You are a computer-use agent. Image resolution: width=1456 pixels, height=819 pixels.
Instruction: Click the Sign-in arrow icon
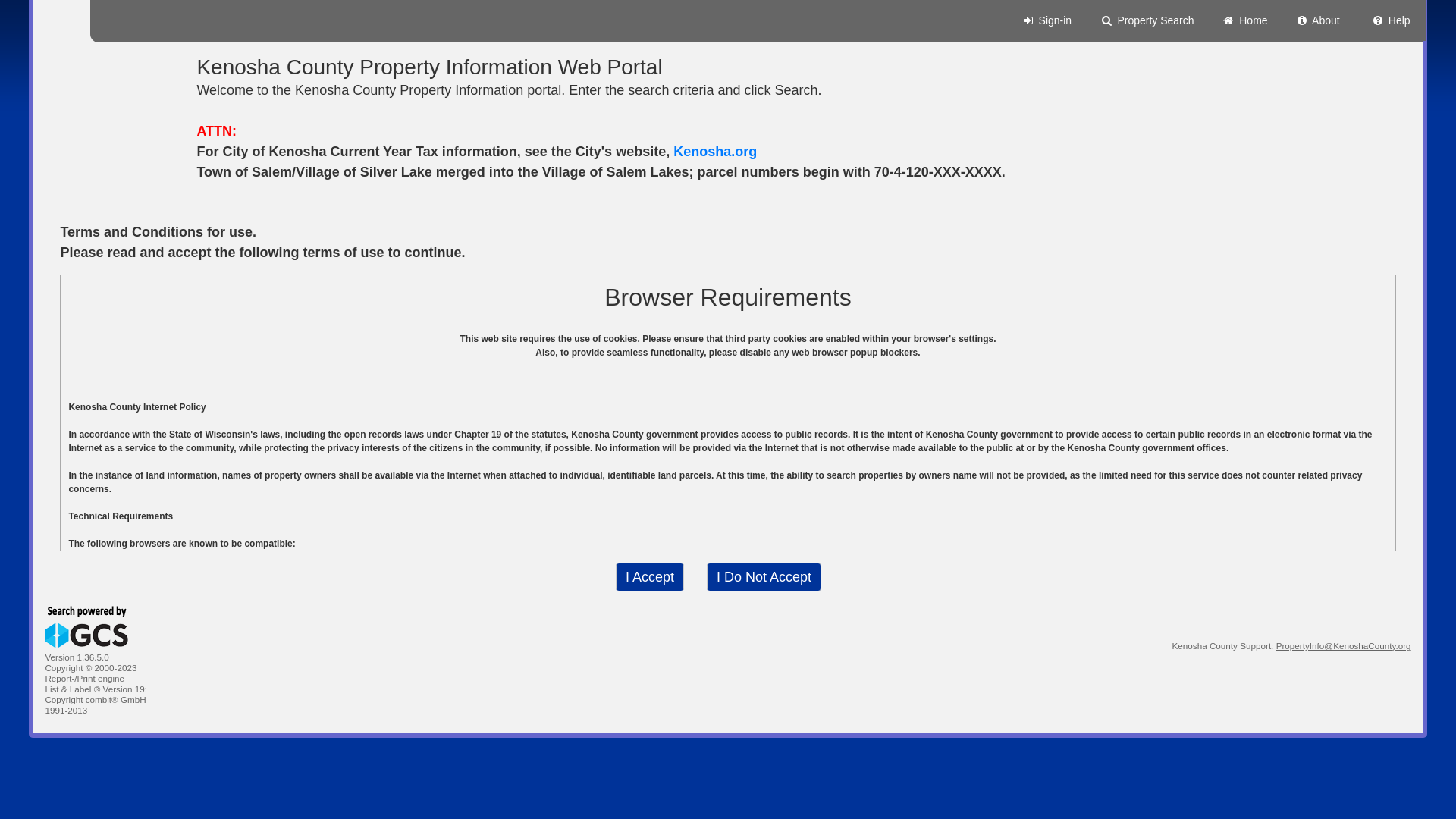coord(1028,21)
